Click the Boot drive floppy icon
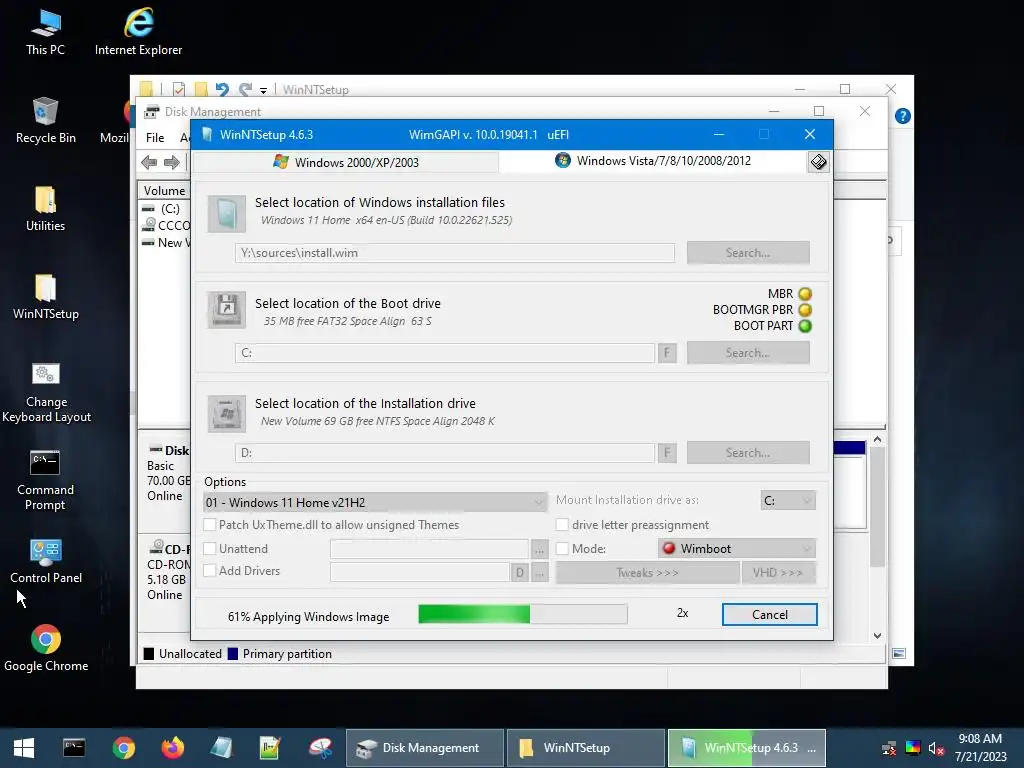Screen dimensions: 1024x768 pos(227,310)
